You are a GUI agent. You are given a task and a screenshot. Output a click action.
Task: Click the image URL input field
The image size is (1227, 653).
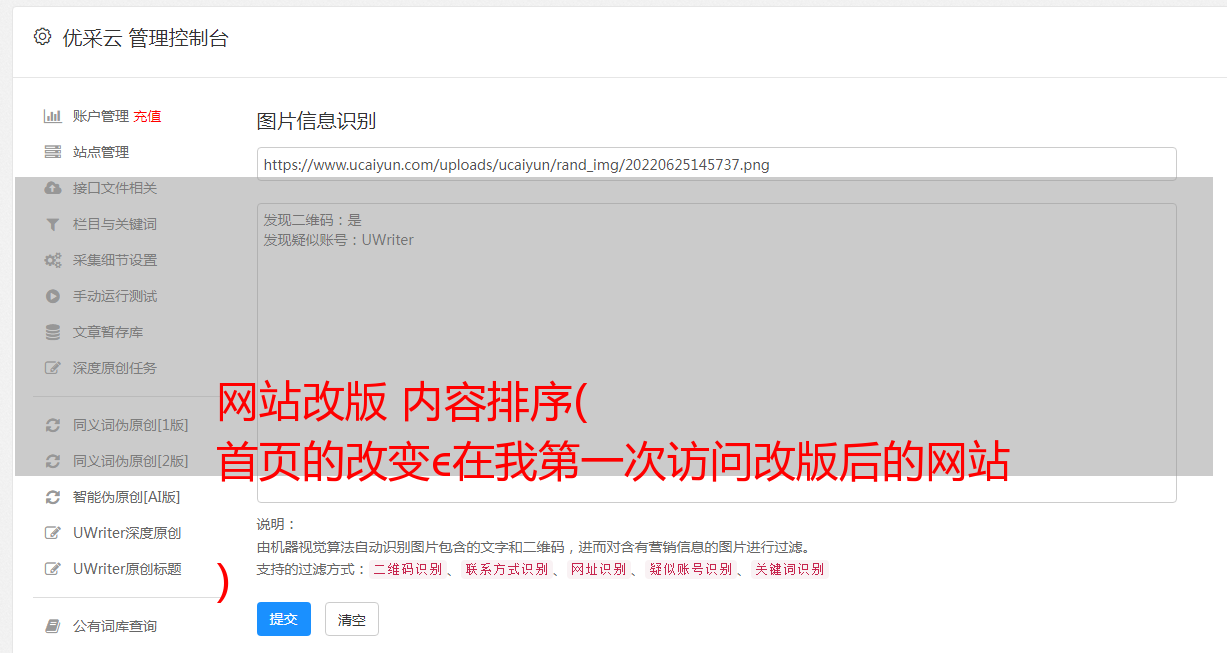(x=716, y=164)
